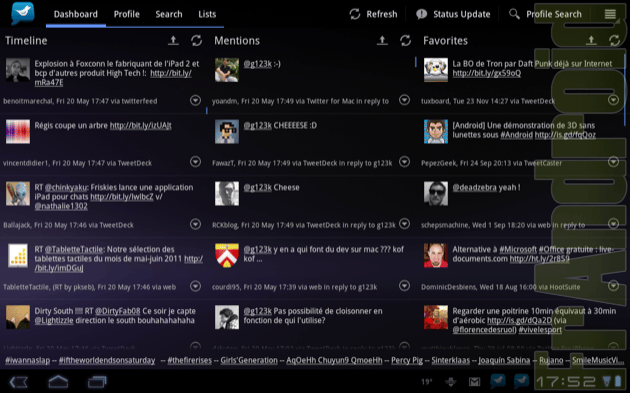Open the Search tab
The height and width of the screenshot is (393, 630).
click(x=169, y=14)
